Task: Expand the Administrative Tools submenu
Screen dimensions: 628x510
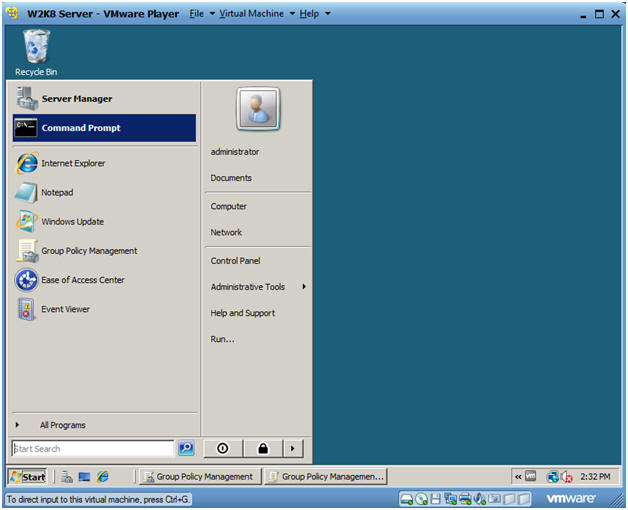Action: [258, 287]
